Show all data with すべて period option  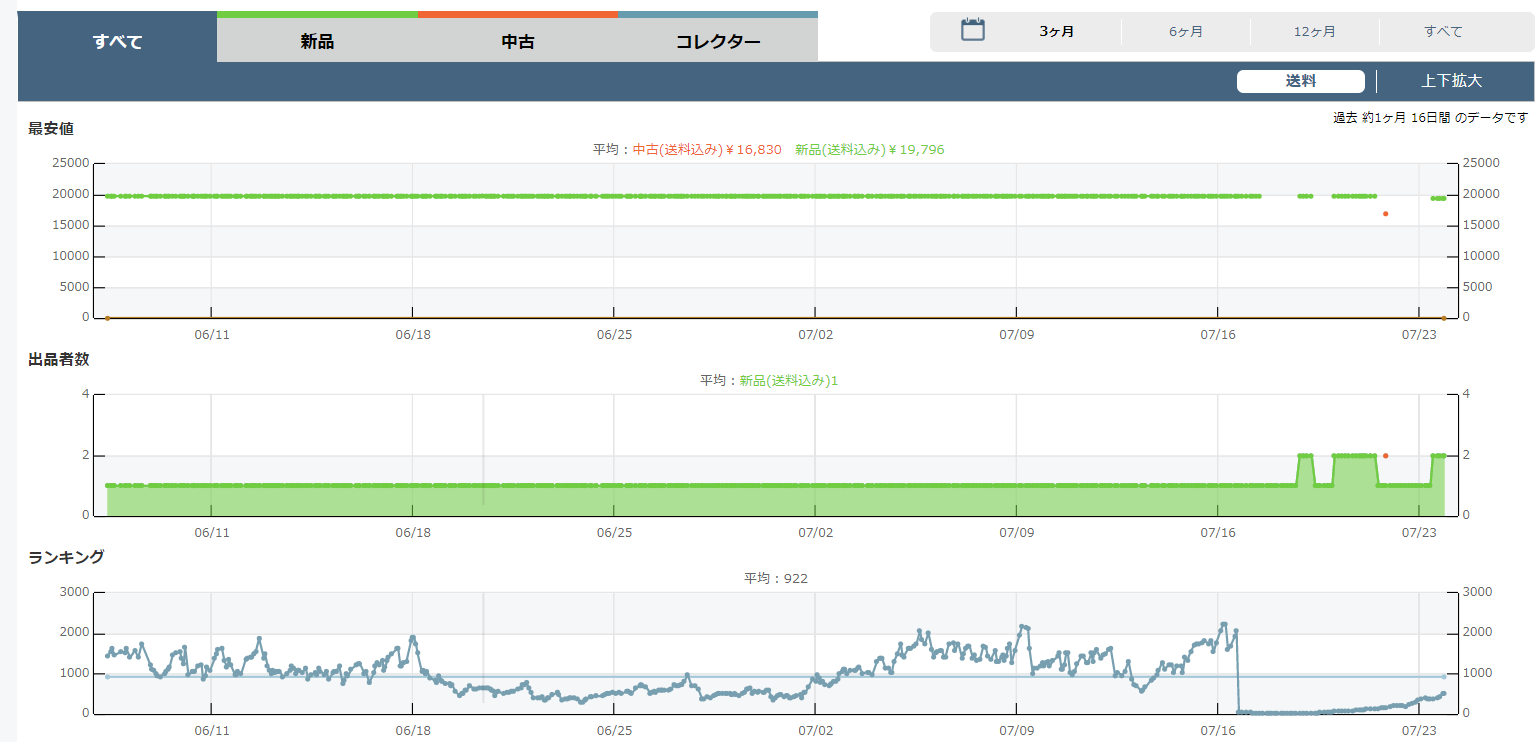[1443, 31]
